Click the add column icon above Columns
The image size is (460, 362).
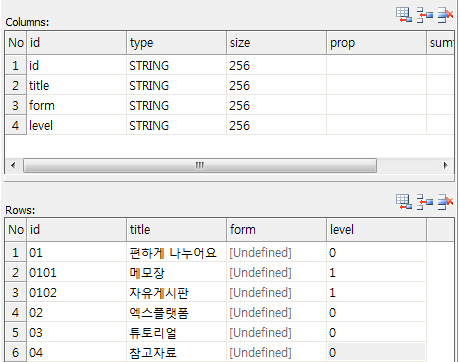pyautogui.click(x=404, y=15)
